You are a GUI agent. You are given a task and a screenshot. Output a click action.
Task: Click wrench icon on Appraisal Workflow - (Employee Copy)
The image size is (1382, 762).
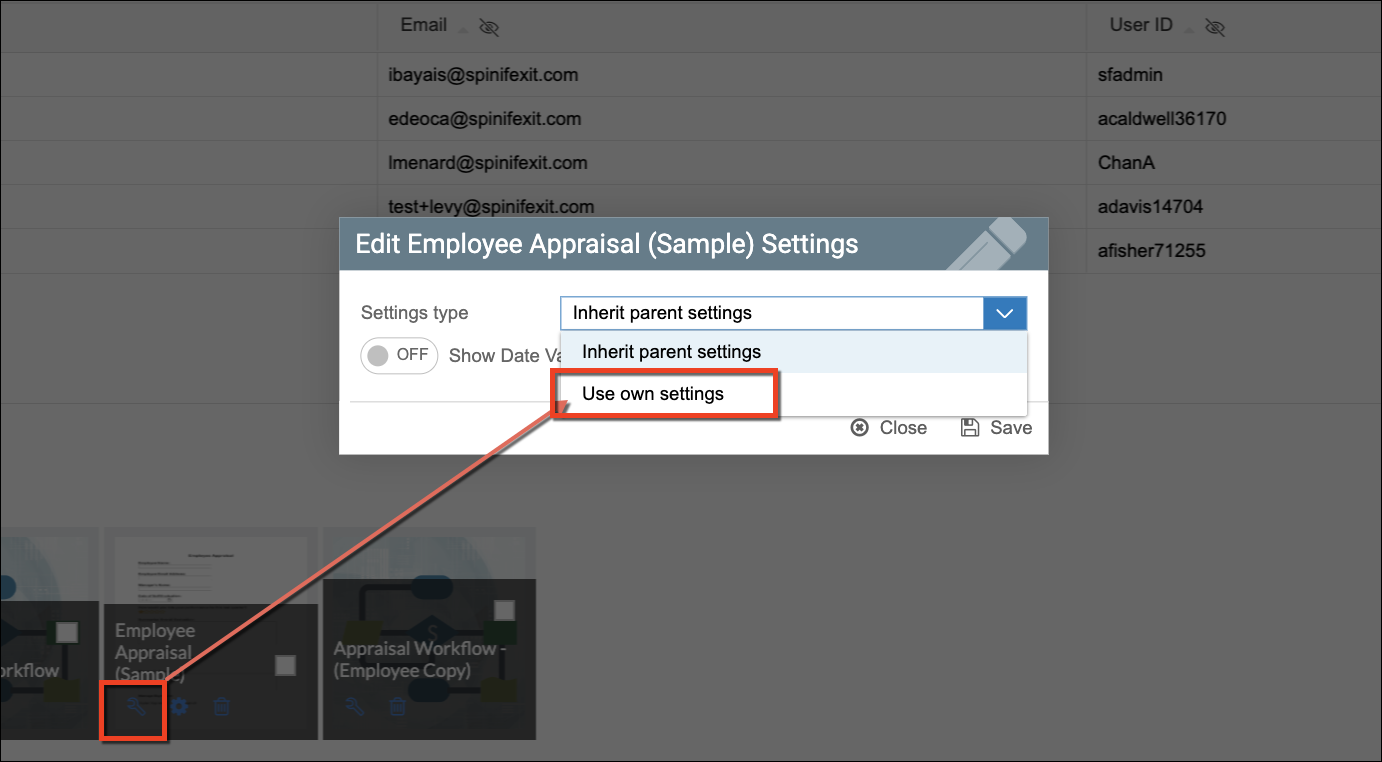[x=354, y=707]
